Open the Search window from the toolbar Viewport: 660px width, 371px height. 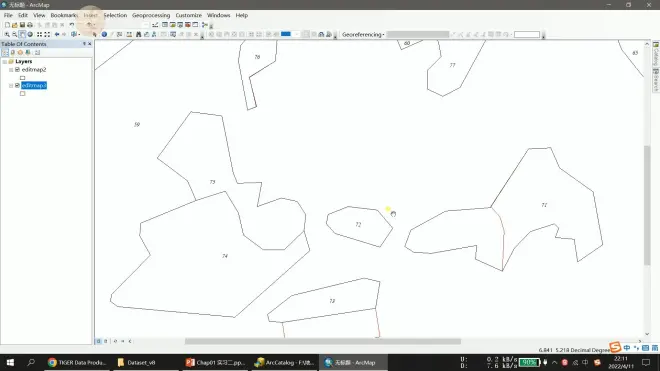(x=180, y=25)
